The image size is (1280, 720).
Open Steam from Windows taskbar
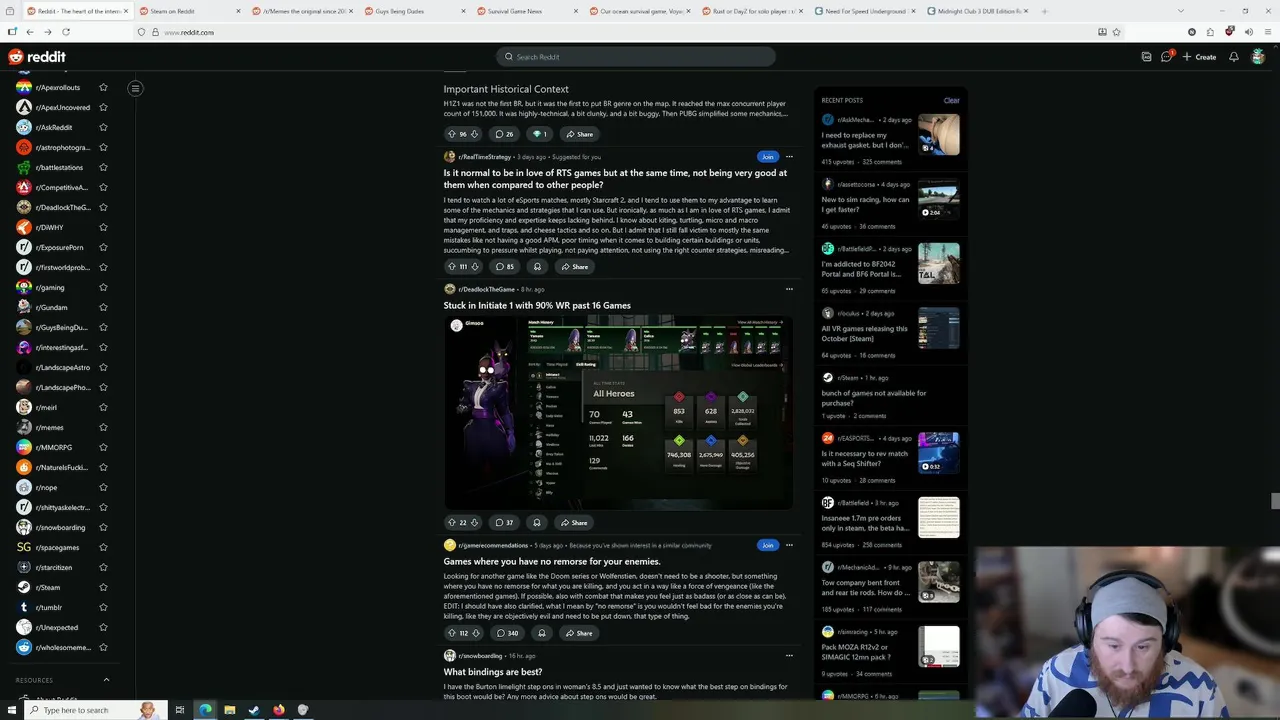(254, 710)
